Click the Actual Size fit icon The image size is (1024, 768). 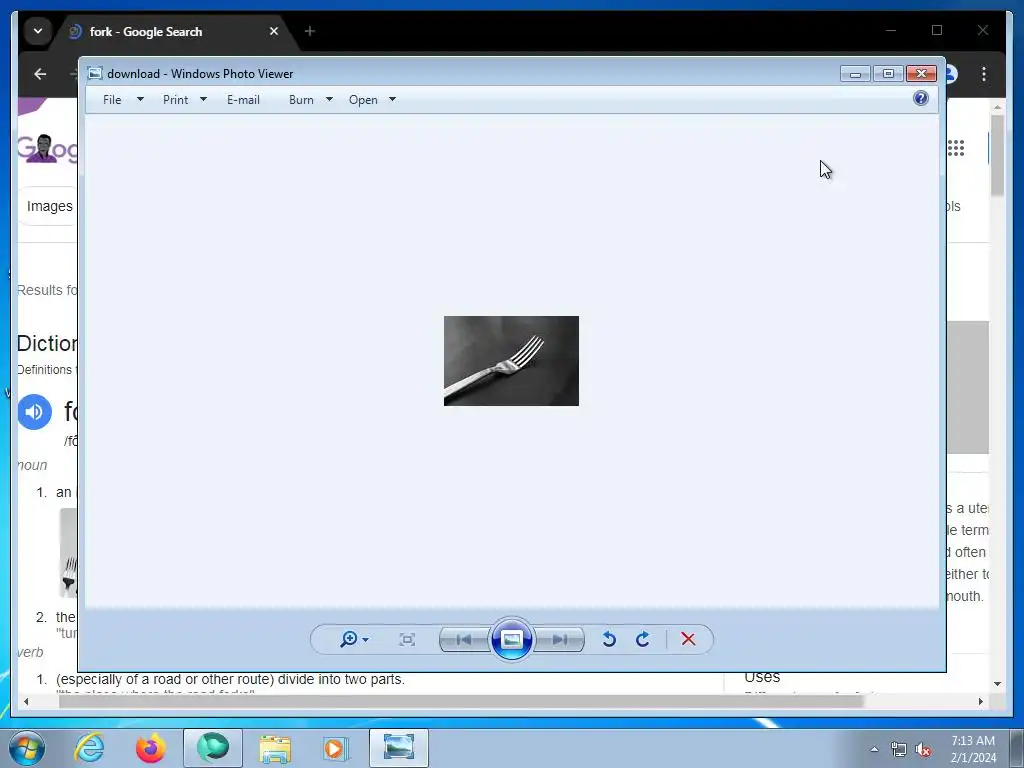pyautogui.click(x=407, y=639)
